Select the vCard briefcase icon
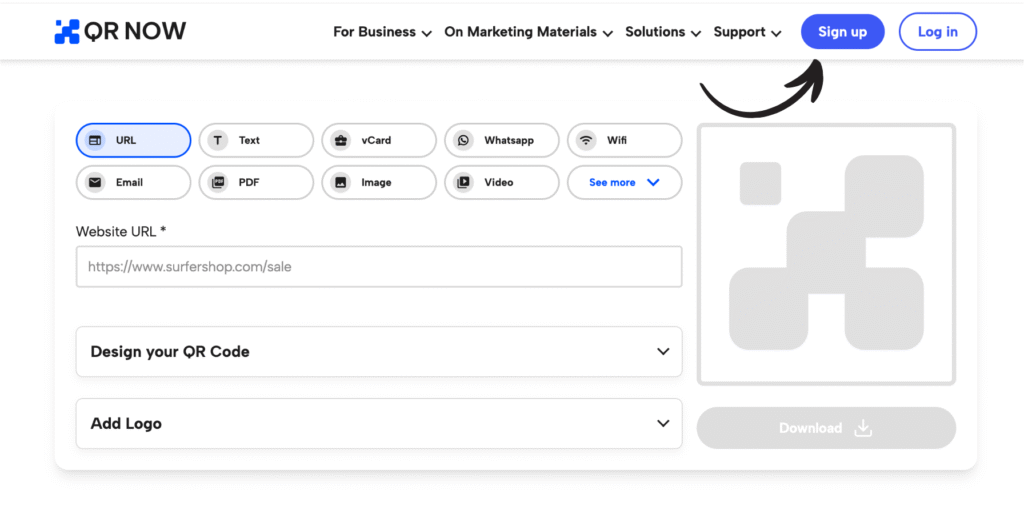1024x506 pixels. 340,140
